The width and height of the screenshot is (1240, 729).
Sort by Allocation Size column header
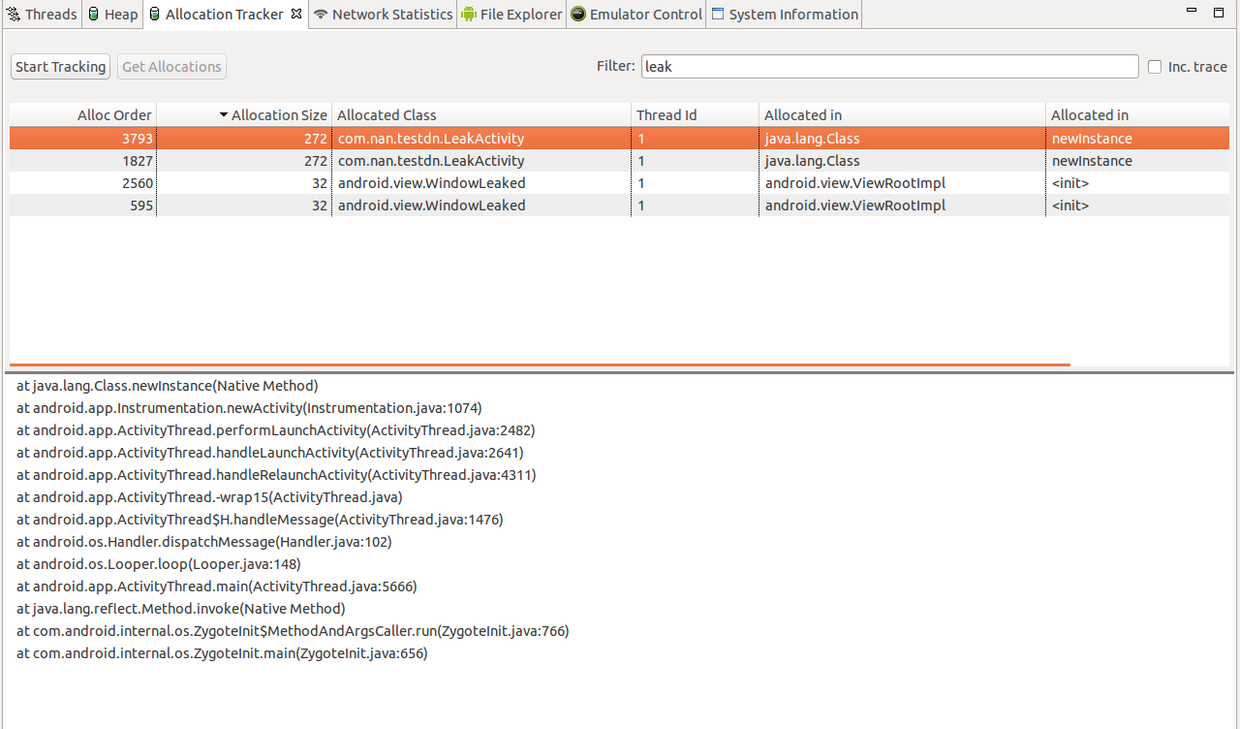[244, 115]
